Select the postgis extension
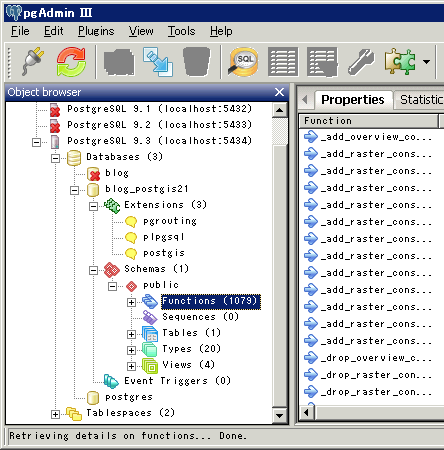The image size is (444, 450). click(x=164, y=253)
